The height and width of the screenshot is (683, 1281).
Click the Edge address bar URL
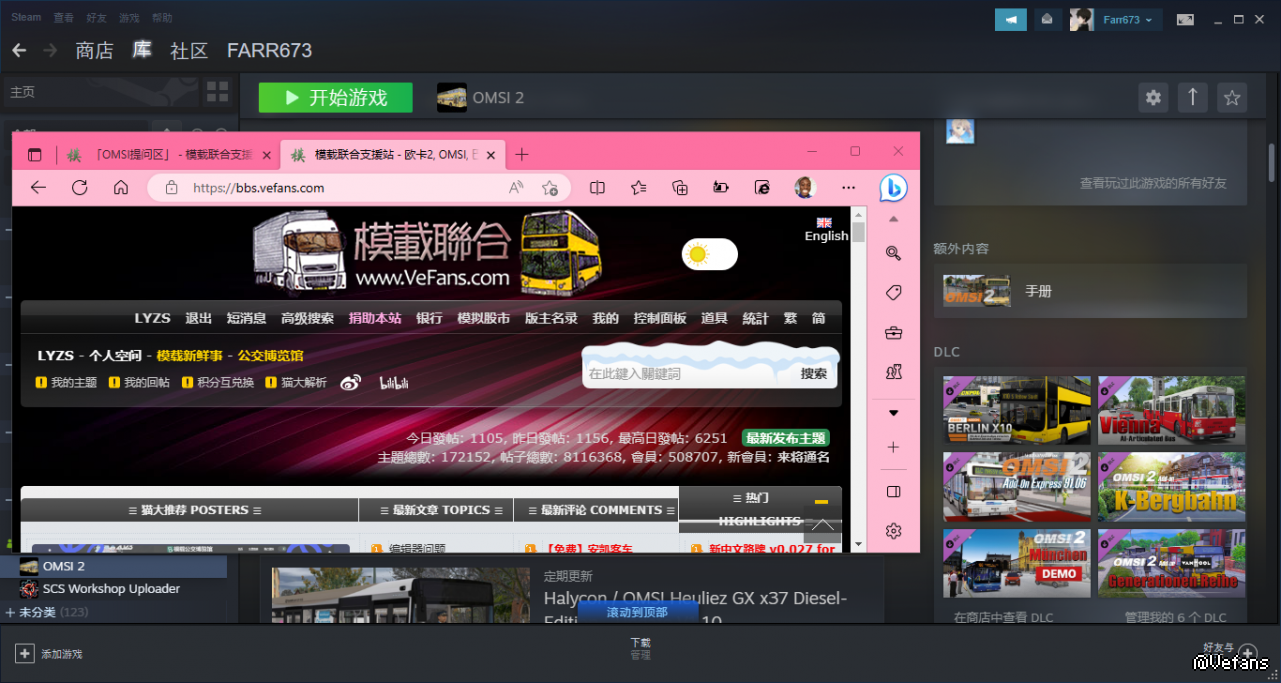[x=259, y=187]
